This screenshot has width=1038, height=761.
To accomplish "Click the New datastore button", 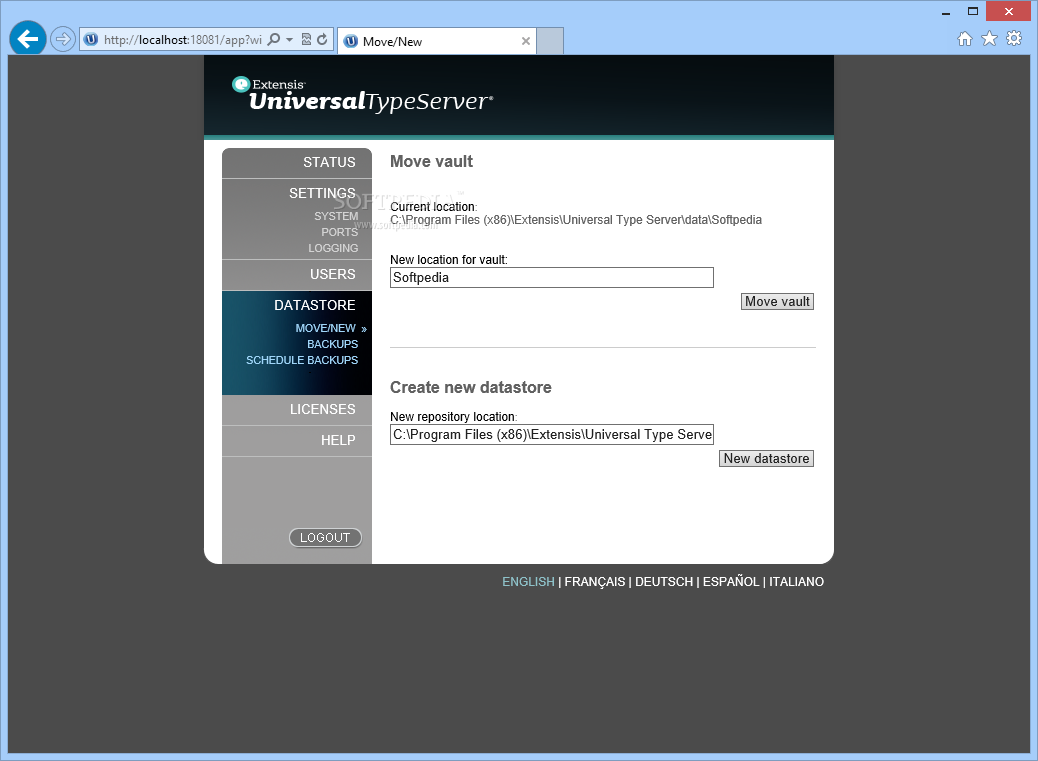I will (x=766, y=459).
